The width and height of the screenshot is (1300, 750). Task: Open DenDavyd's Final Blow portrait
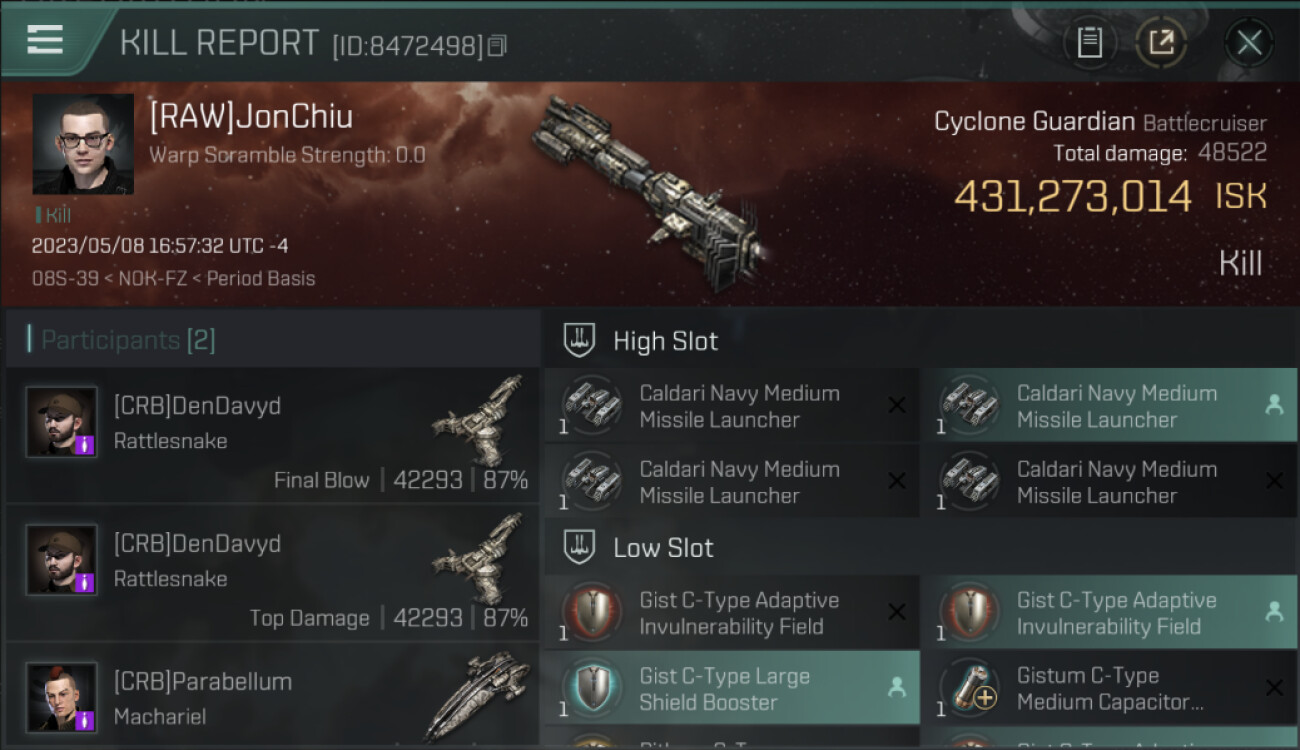(61, 422)
